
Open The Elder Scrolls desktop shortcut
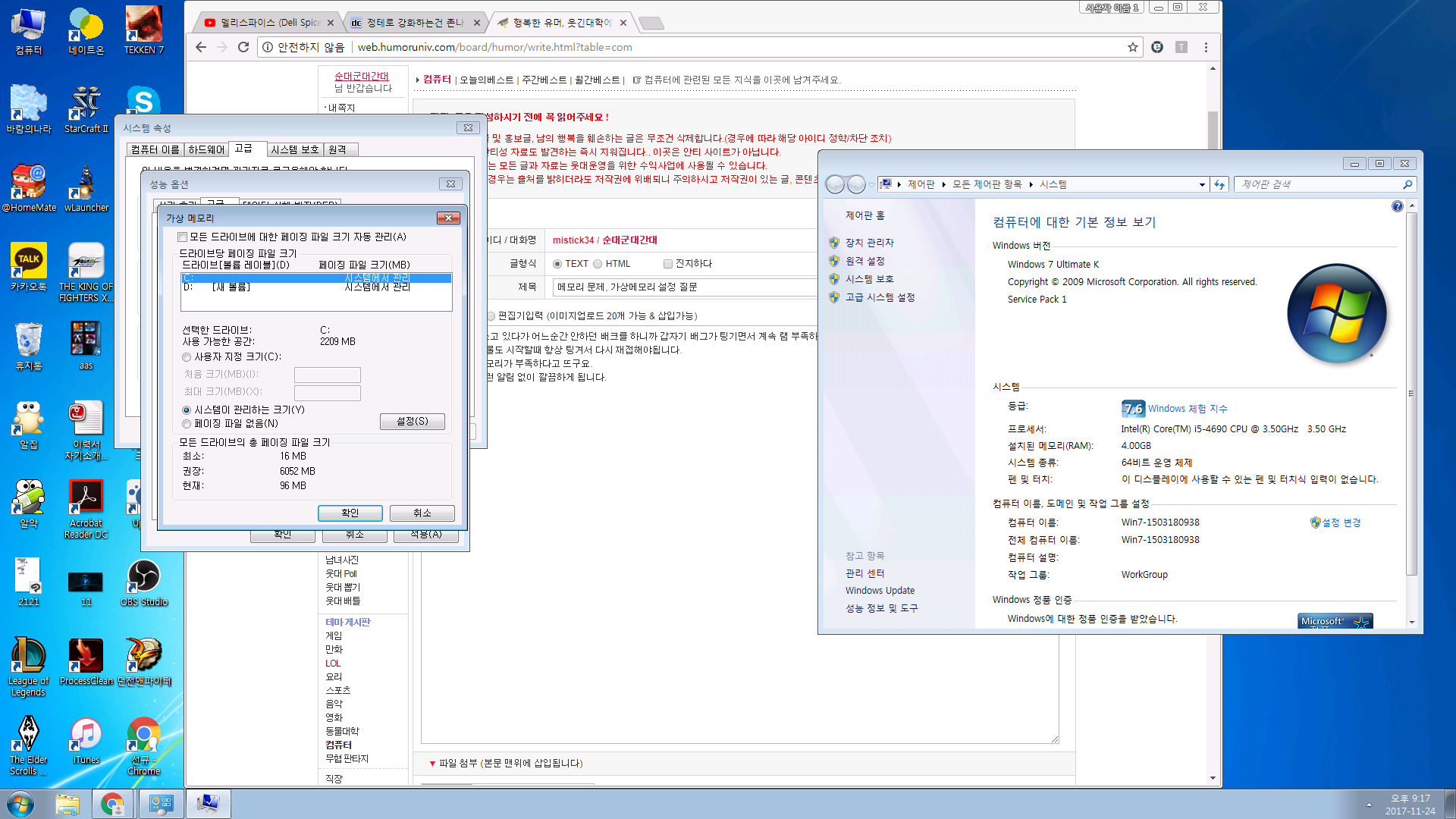coord(29,745)
